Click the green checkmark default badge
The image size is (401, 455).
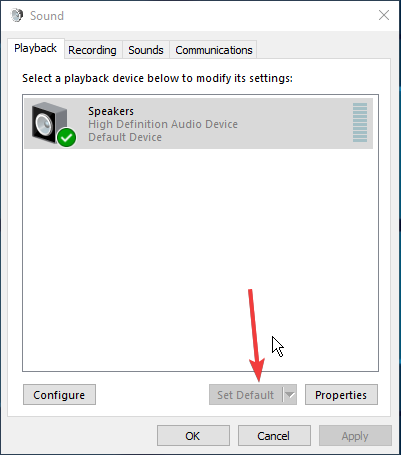67,137
